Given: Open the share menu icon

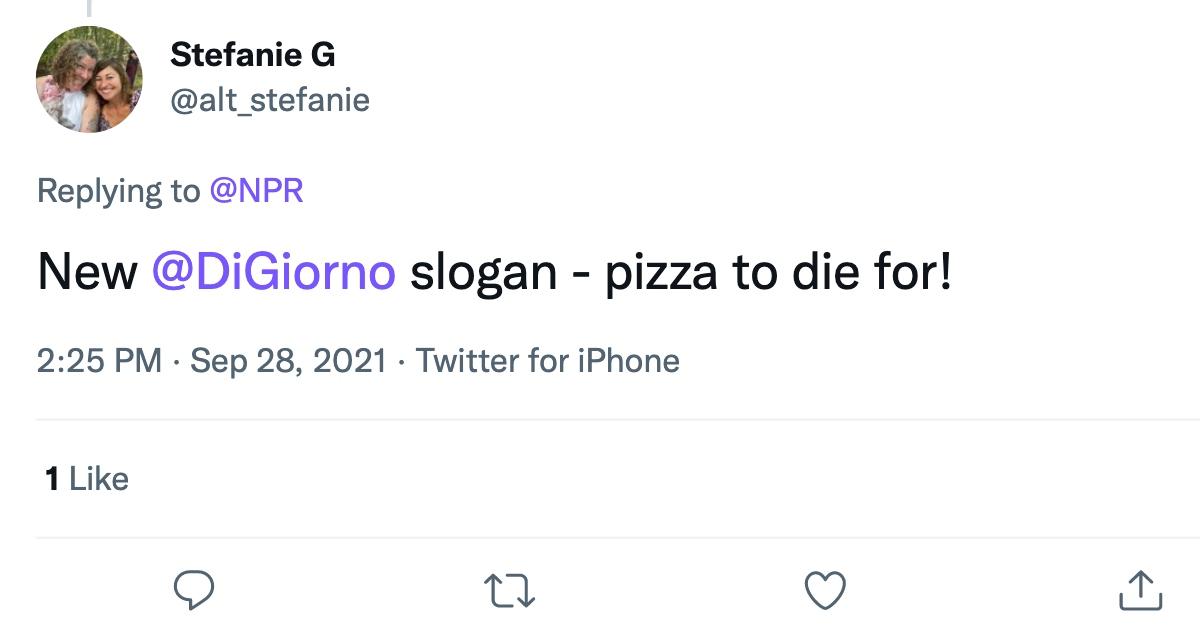Looking at the screenshot, I should [x=1140, y=589].
